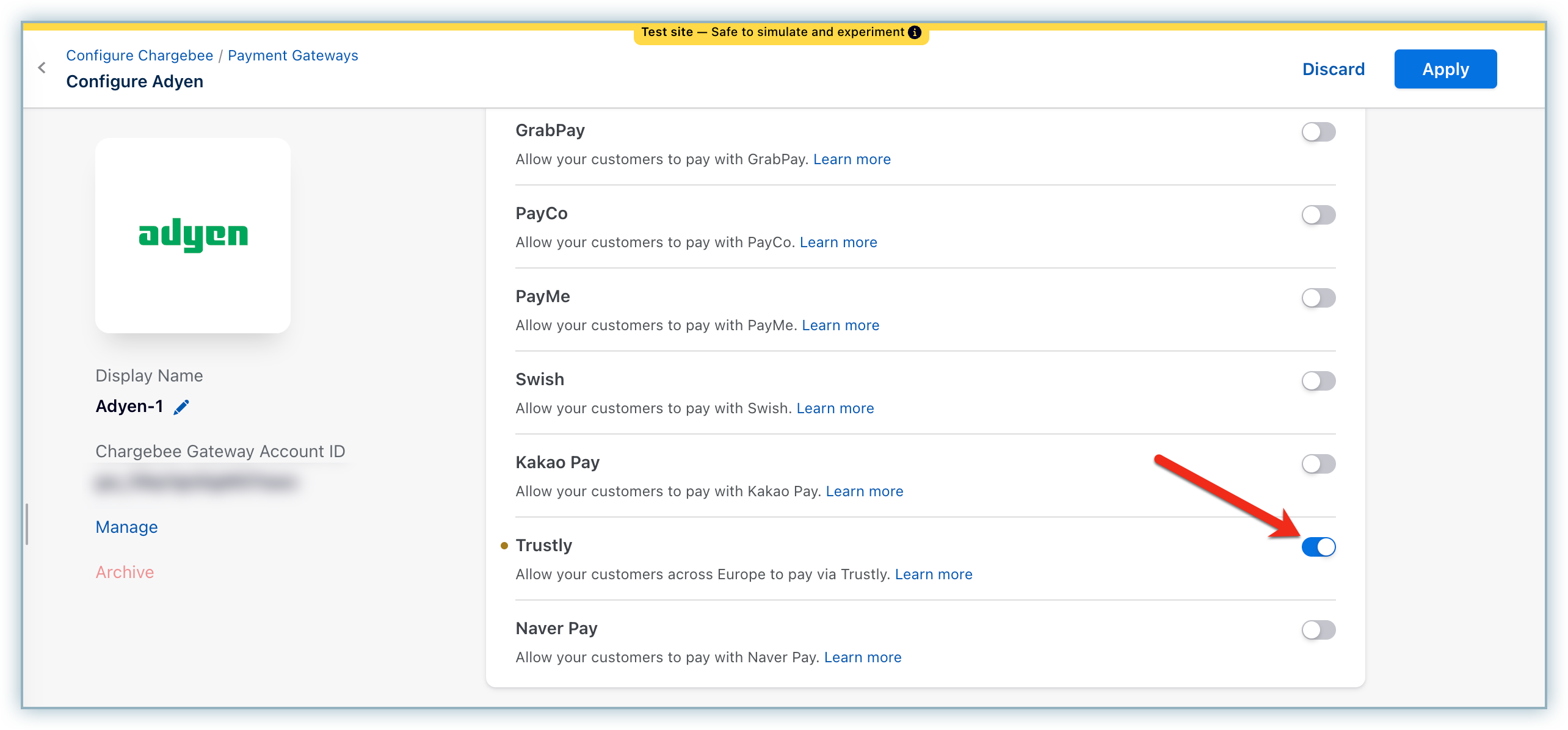Open GrabPay Learn more link
This screenshot has width=1568, height=730.
coord(852,159)
